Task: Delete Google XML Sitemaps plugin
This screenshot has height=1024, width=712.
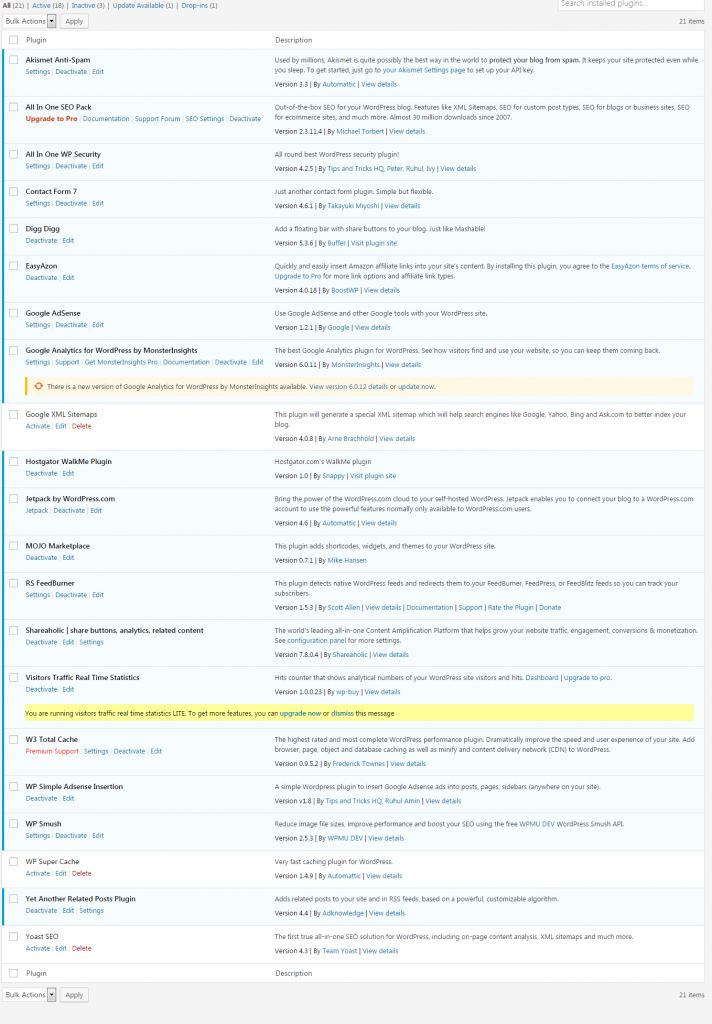Action: click(x=82, y=426)
